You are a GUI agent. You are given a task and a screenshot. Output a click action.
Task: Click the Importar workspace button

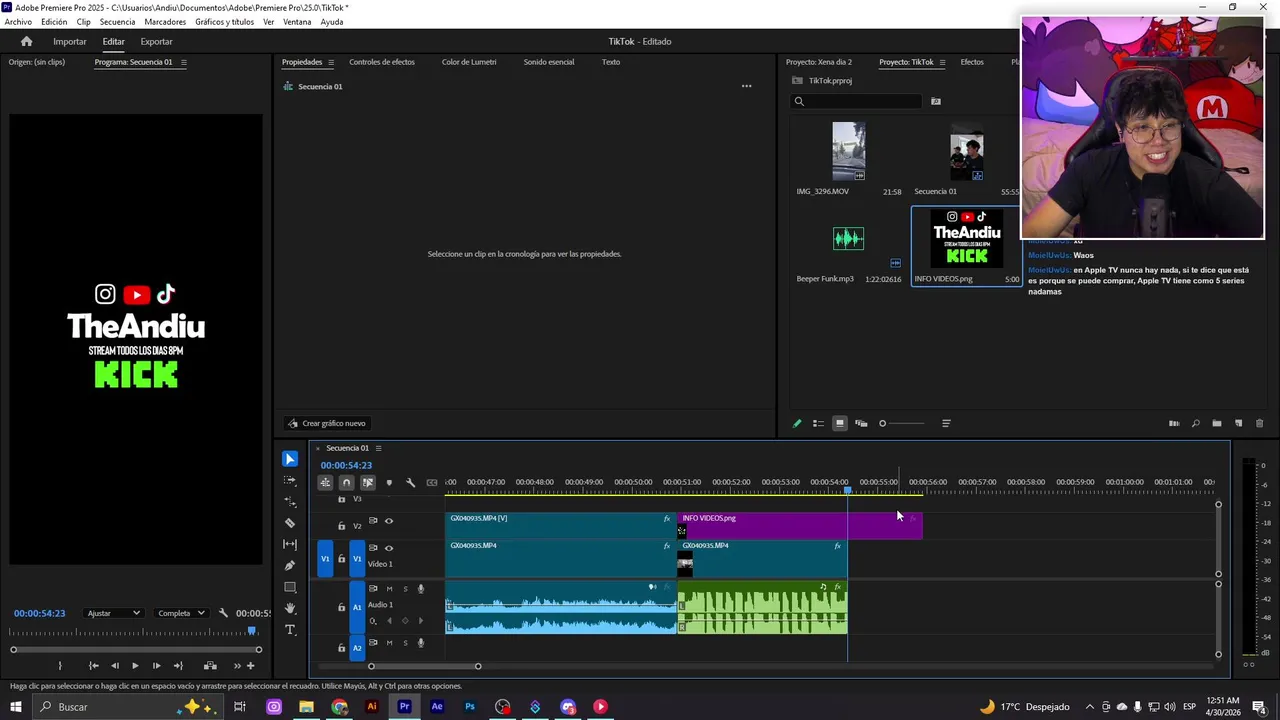pos(70,41)
